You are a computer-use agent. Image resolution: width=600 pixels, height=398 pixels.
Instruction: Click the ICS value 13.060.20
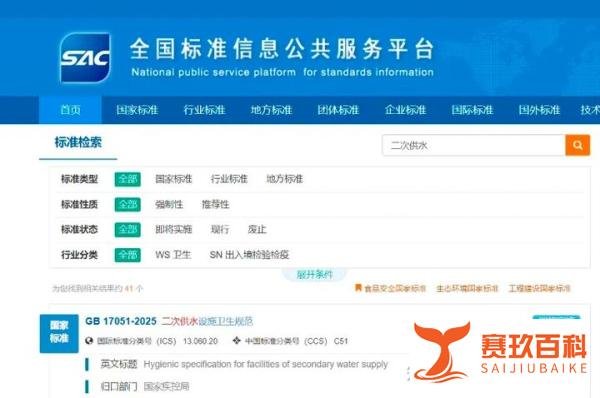(200, 341)
